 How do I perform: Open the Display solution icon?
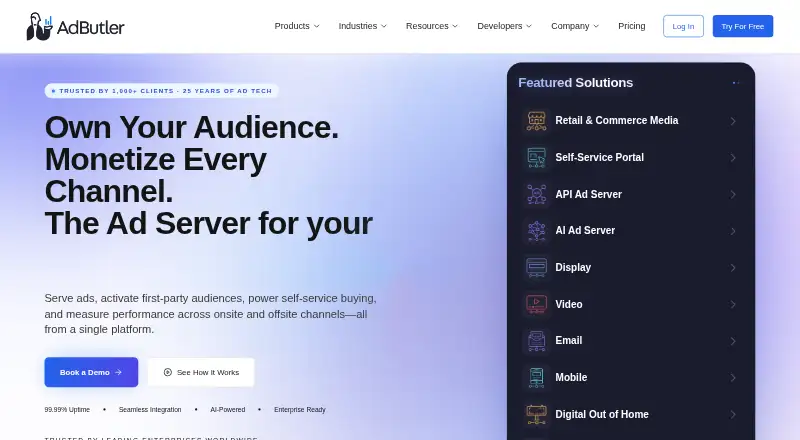[x=536, y=267]
